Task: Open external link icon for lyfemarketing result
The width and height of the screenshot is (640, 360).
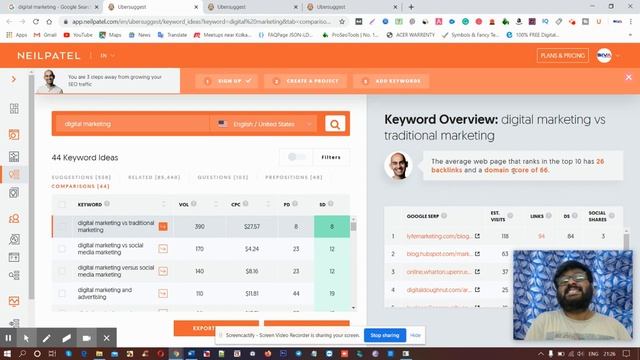Action: pyautogui.click(x=477, y=236)
